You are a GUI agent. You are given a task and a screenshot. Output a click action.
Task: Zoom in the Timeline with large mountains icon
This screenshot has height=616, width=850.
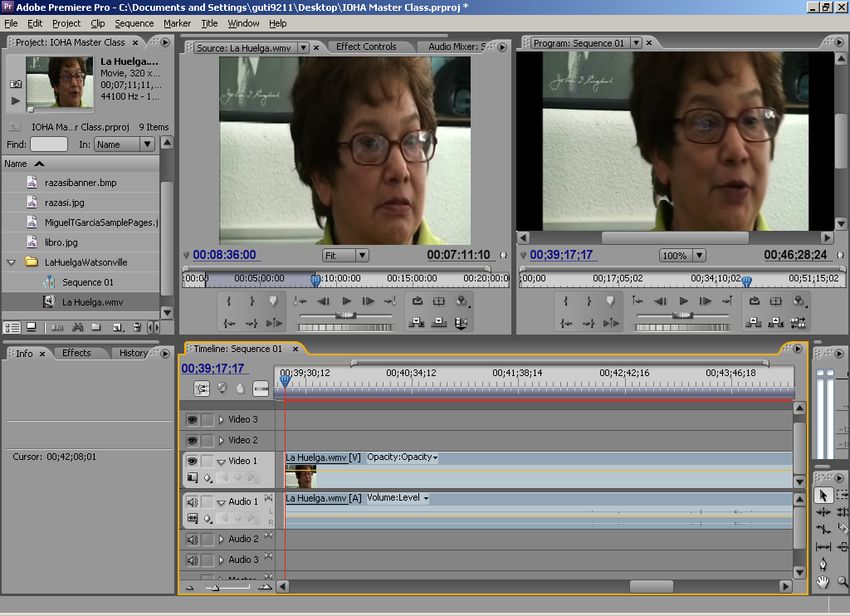coord(265,587)
